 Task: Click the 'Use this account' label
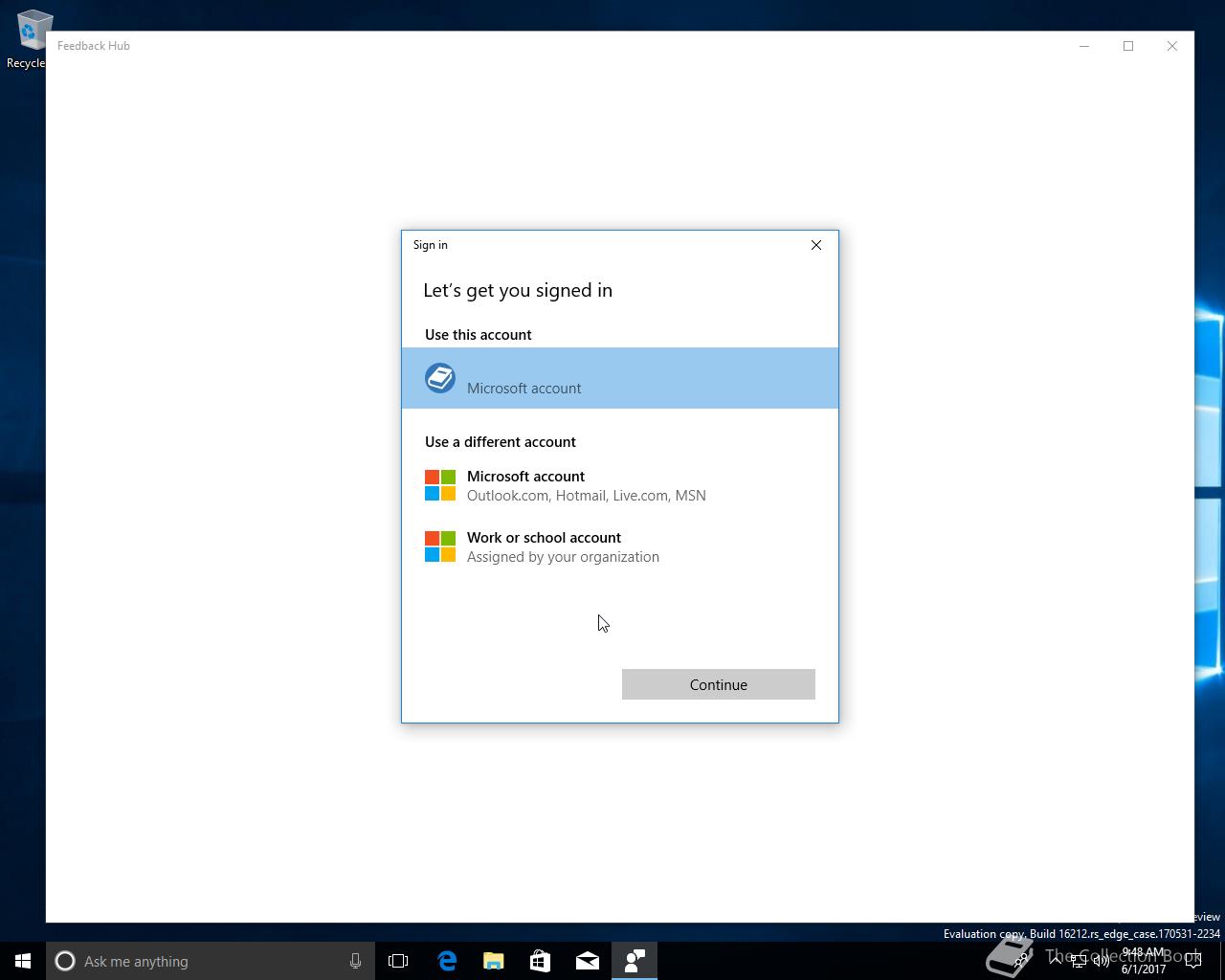(x=479, y=334)
